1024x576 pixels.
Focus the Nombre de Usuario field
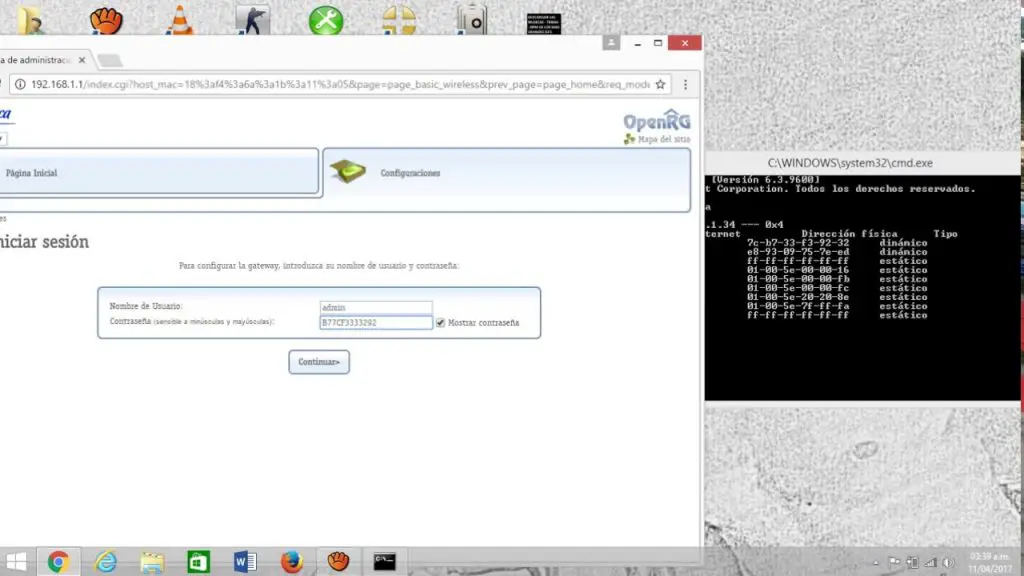tap(375, 307)
